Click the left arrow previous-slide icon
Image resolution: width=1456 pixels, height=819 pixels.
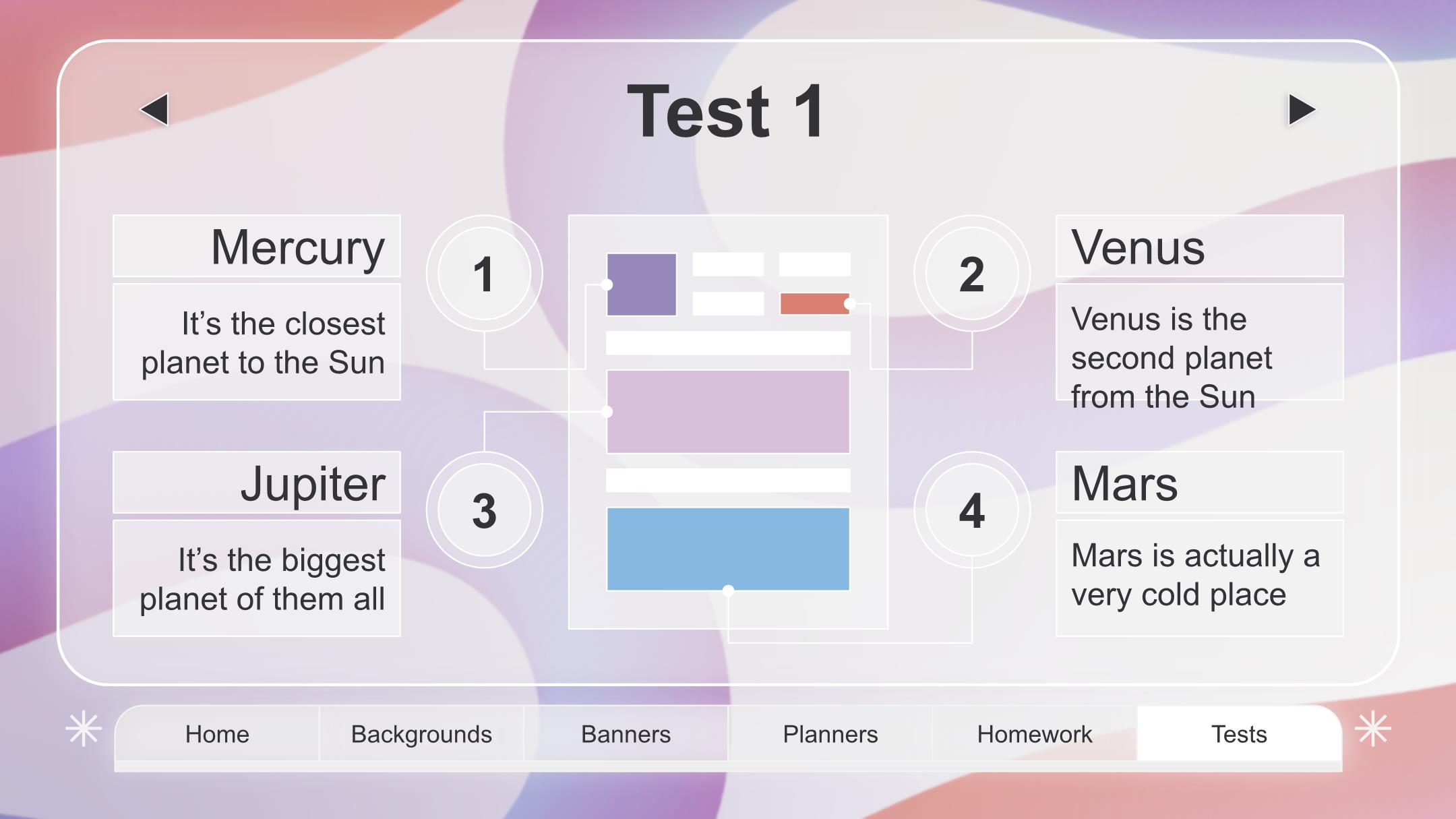154,109
